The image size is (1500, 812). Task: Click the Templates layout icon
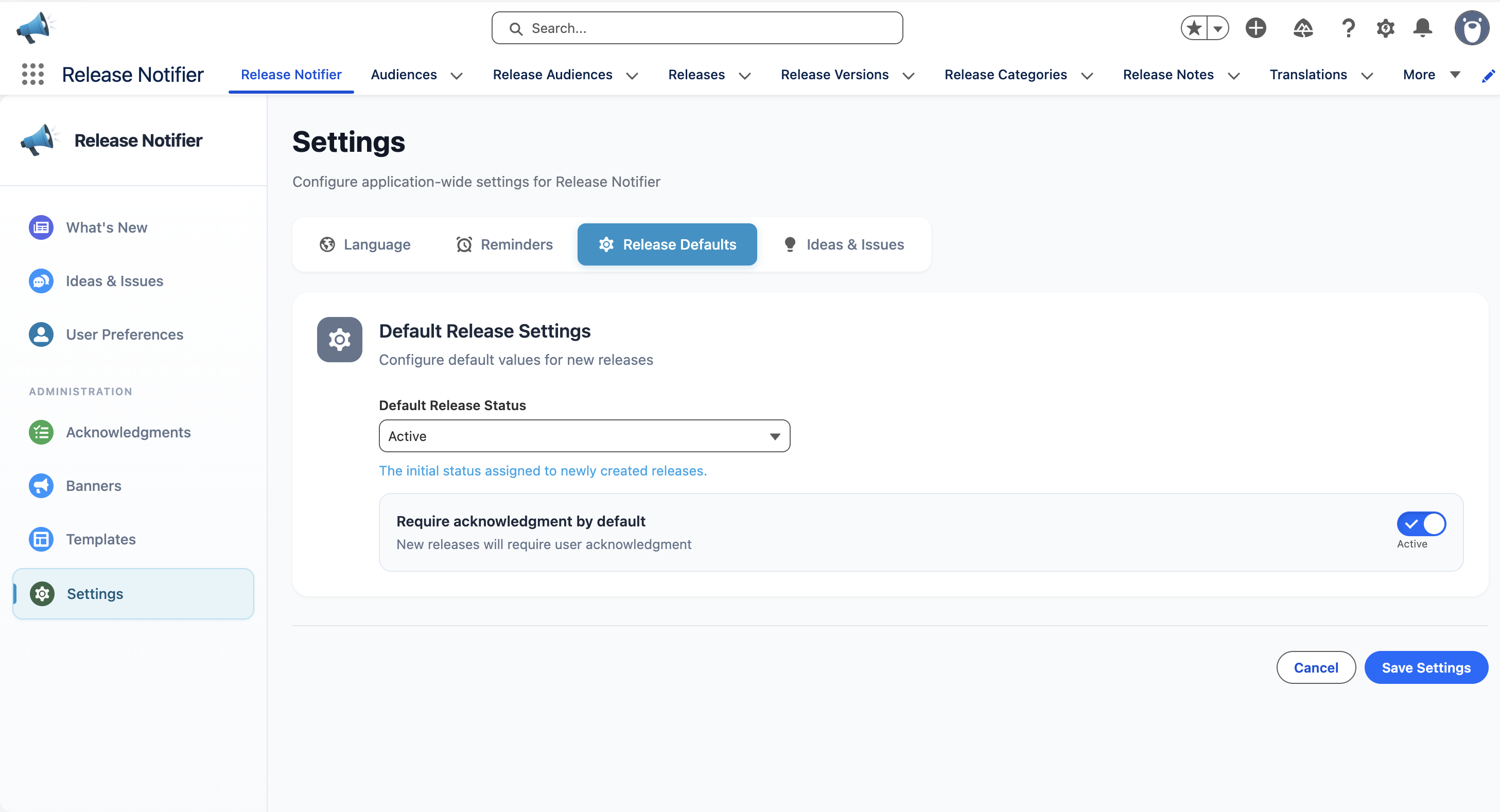(41, 540)
